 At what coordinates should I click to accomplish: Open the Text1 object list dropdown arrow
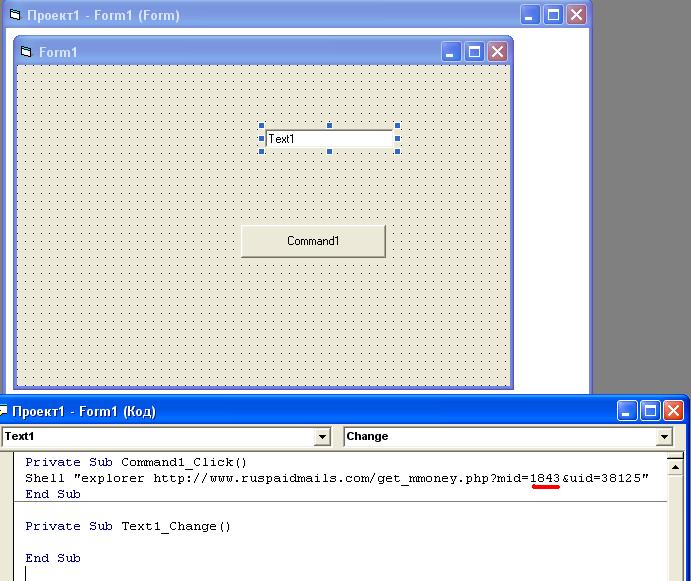coord(322,437)
